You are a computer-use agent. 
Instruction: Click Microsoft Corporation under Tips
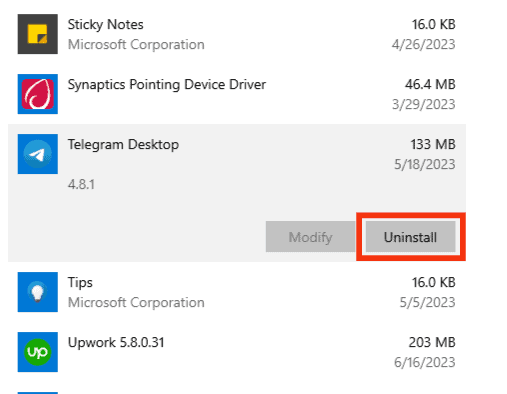[136, 303]
